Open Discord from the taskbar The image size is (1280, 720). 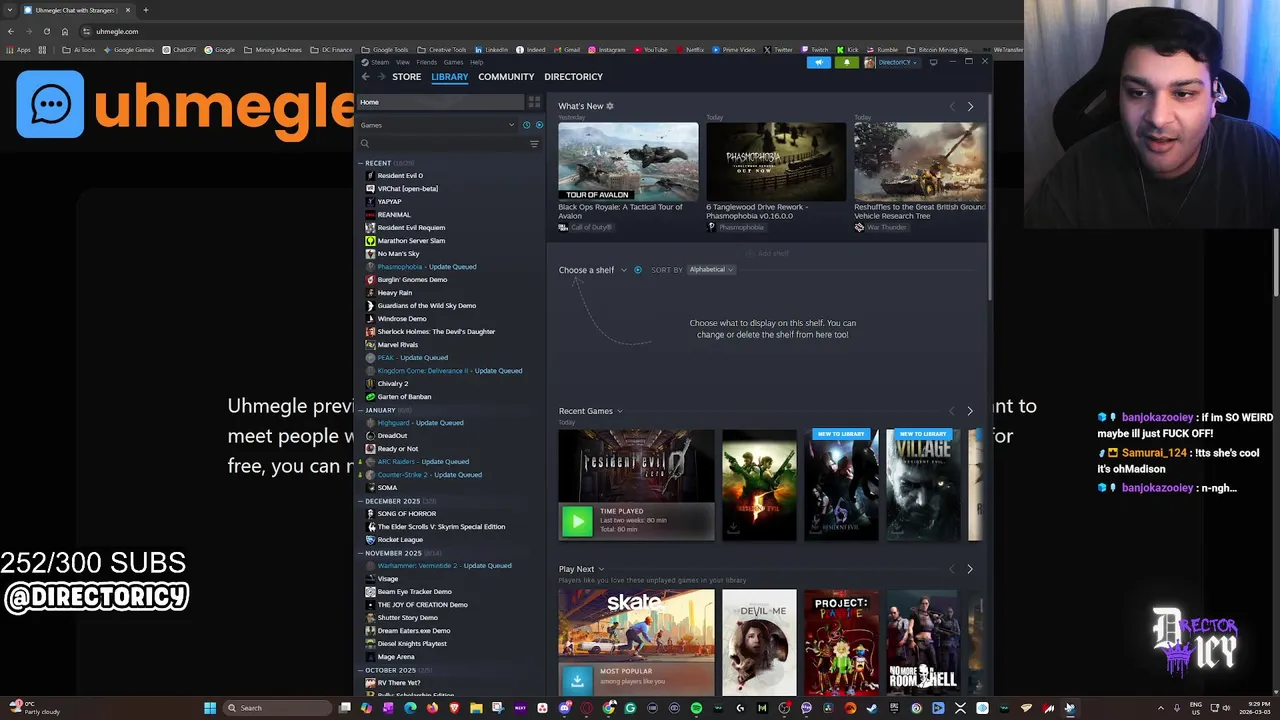pyautogui.click(x=564, y=708)
